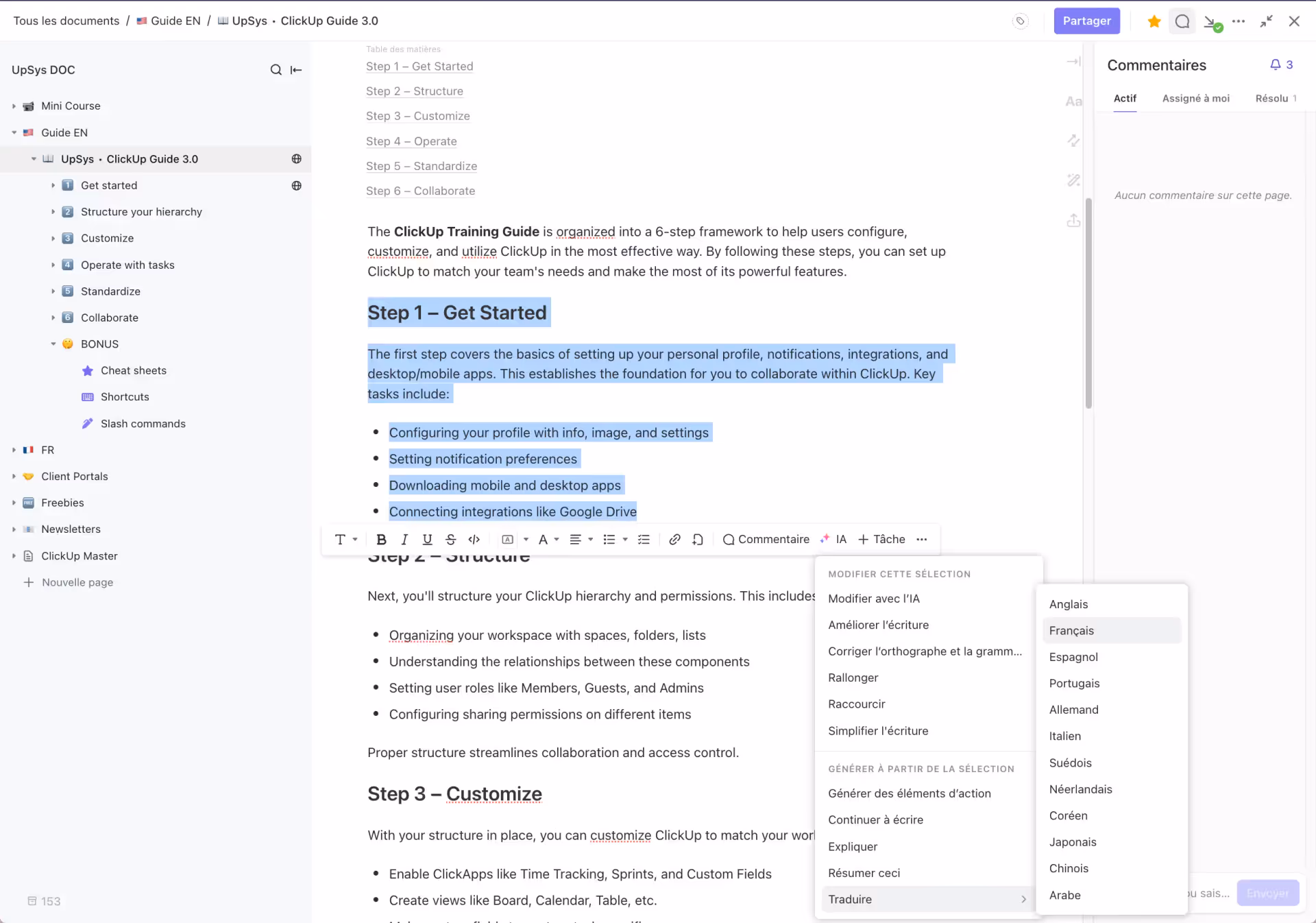Screen dimensions: 1316x923
Task: Open the text style T dropdown
Action: [345, 540]
